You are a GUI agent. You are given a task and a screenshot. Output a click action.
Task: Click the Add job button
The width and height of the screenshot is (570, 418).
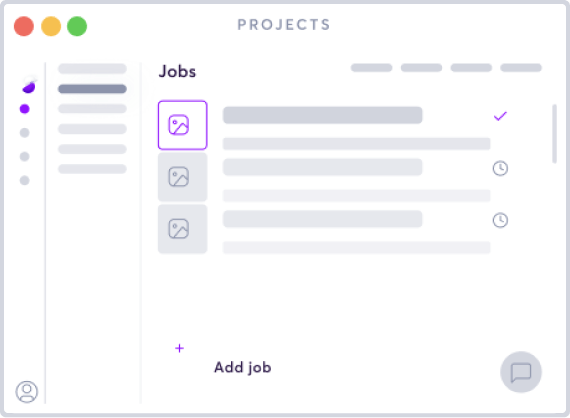click(x=242, y=367)
